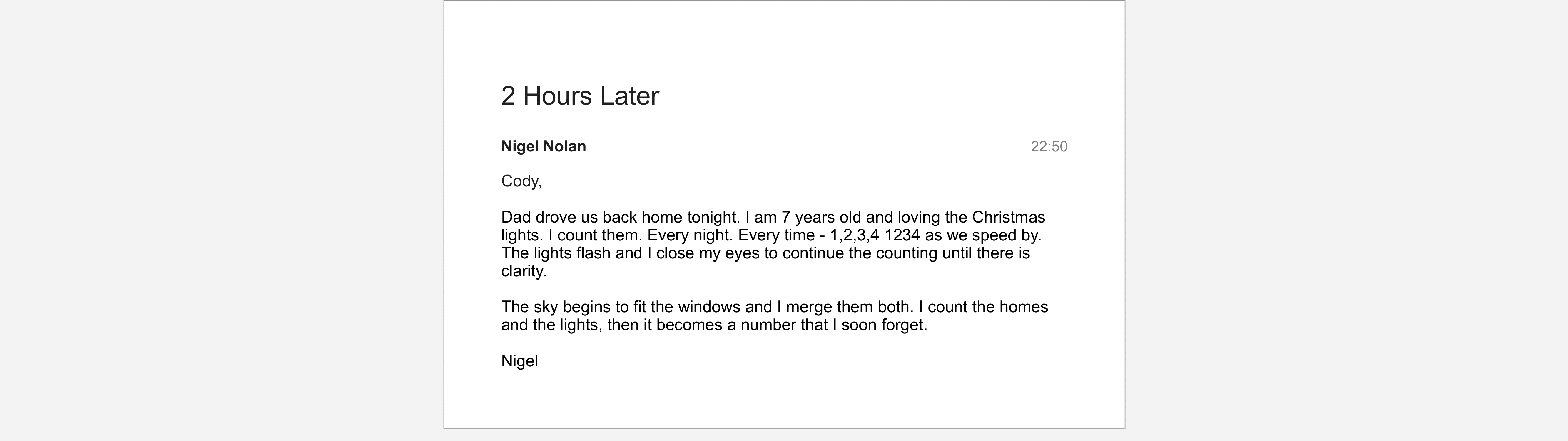Click the word "sky" in the second paragraph
Viewport: 1568px width, 441px height.
tap(545, 307)
